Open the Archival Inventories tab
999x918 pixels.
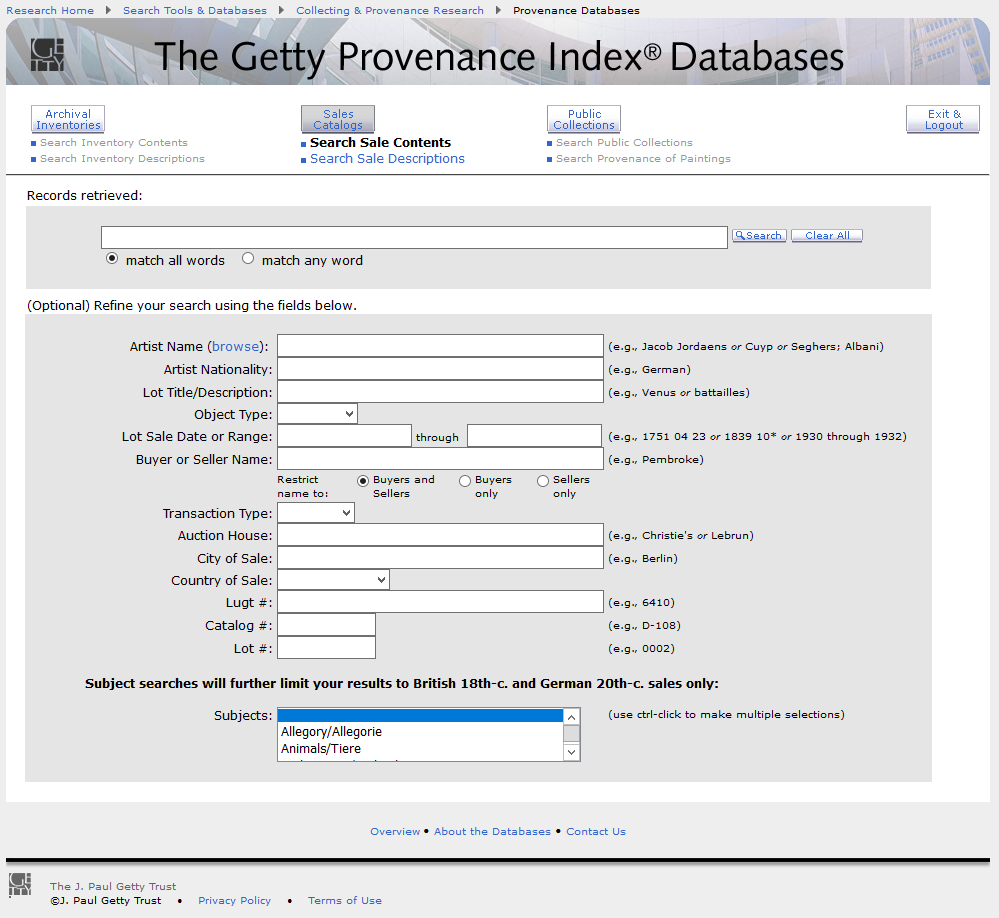click(68, 119)
